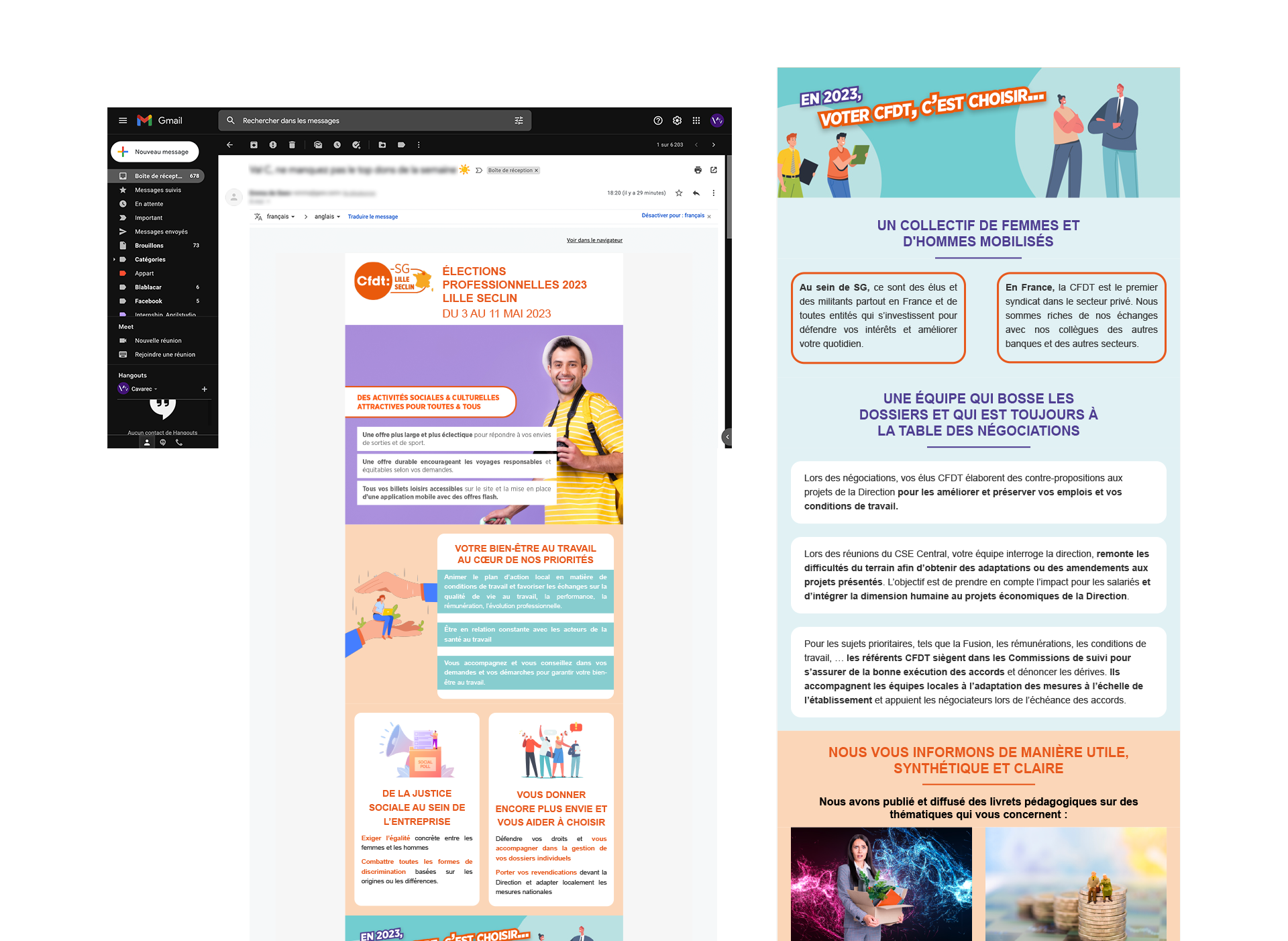Click the coin stack livret thumbnail
The height and width of the screenshot is (941, 1288).
pos(1075,884)
